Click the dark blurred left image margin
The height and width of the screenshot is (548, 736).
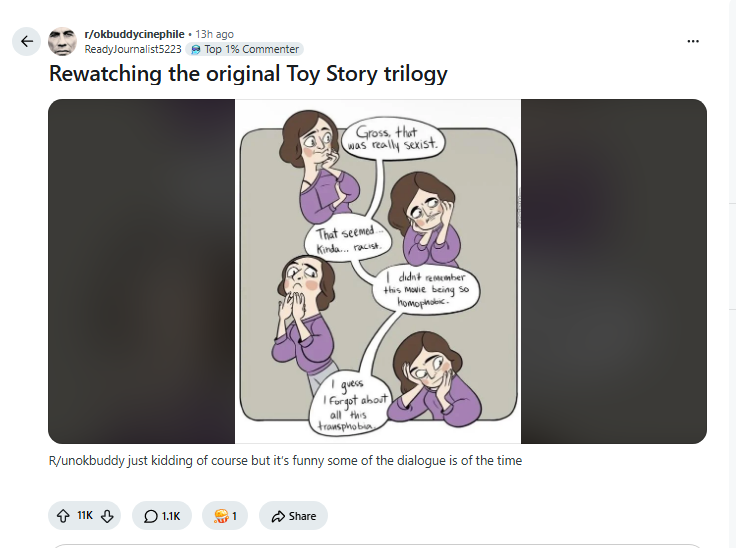[141, 271]
